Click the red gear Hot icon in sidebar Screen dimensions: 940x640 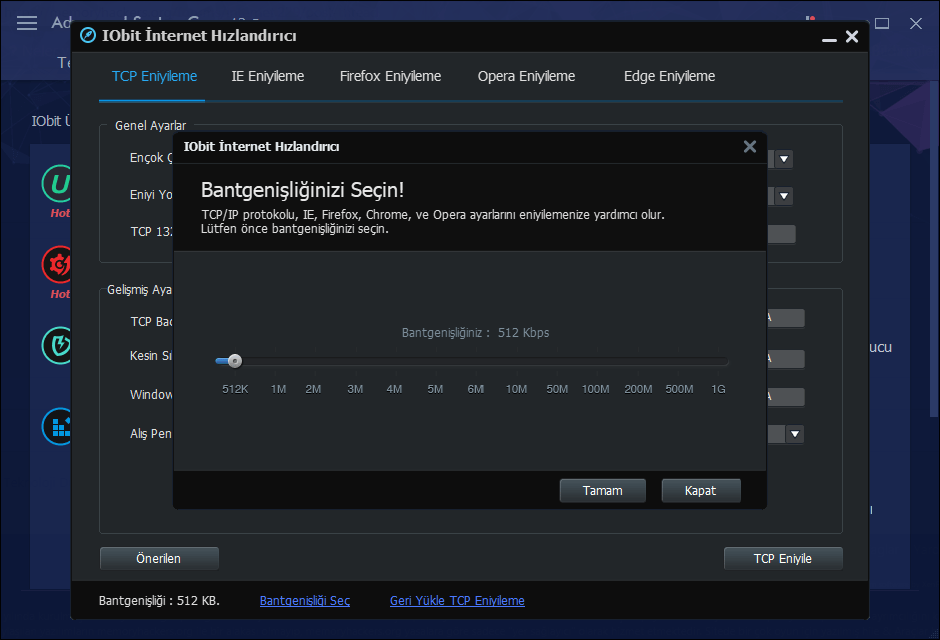(58, 264)
